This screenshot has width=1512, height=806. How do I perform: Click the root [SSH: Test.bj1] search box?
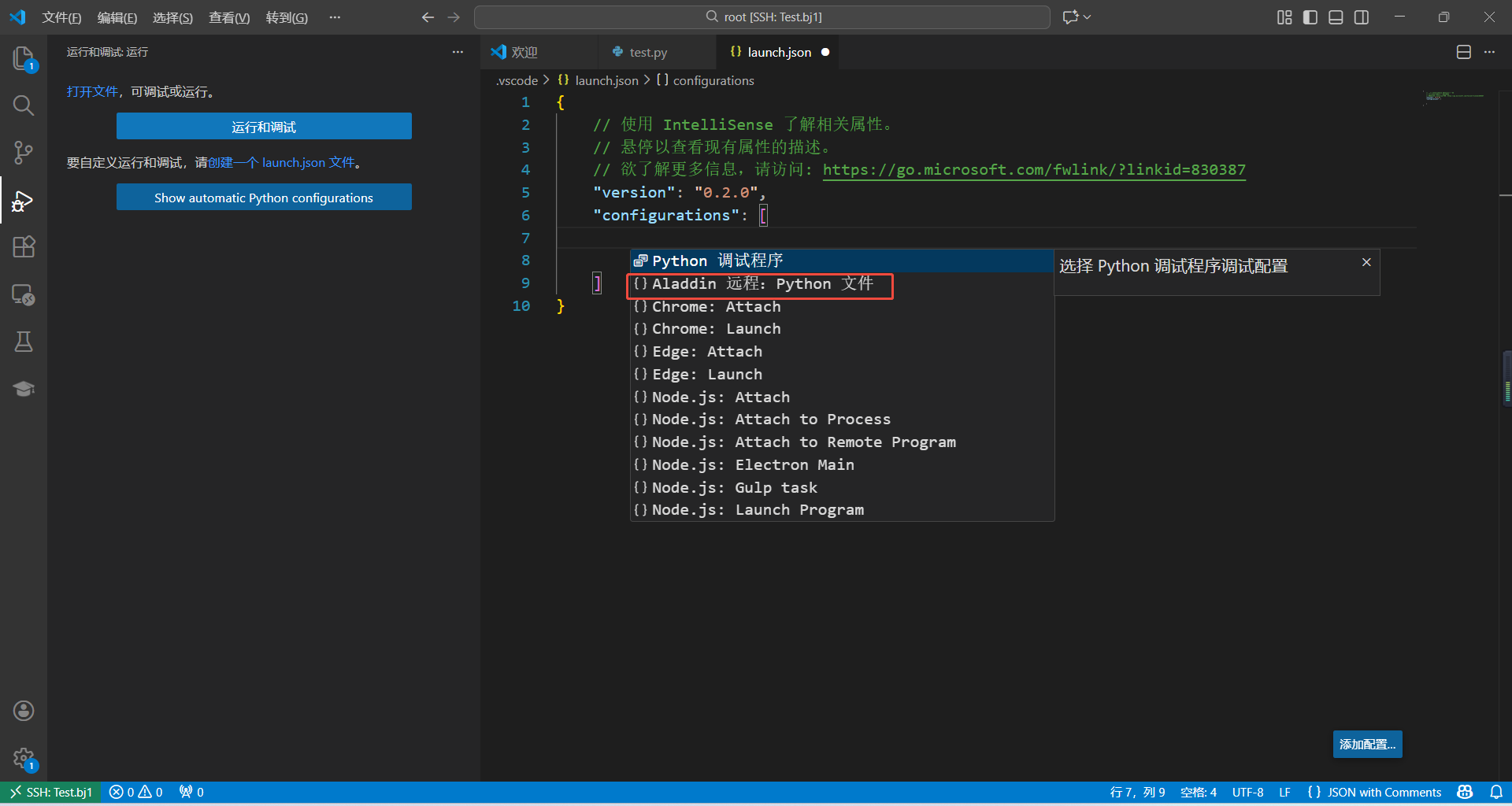[x=762, y=17]
